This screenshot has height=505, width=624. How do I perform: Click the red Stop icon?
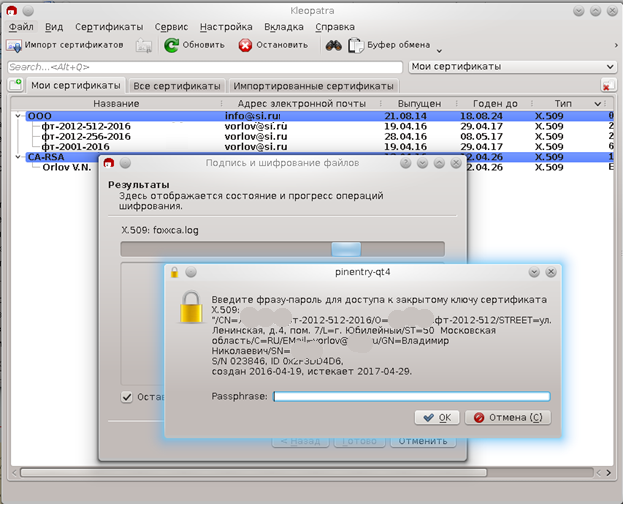pos(245,45)
